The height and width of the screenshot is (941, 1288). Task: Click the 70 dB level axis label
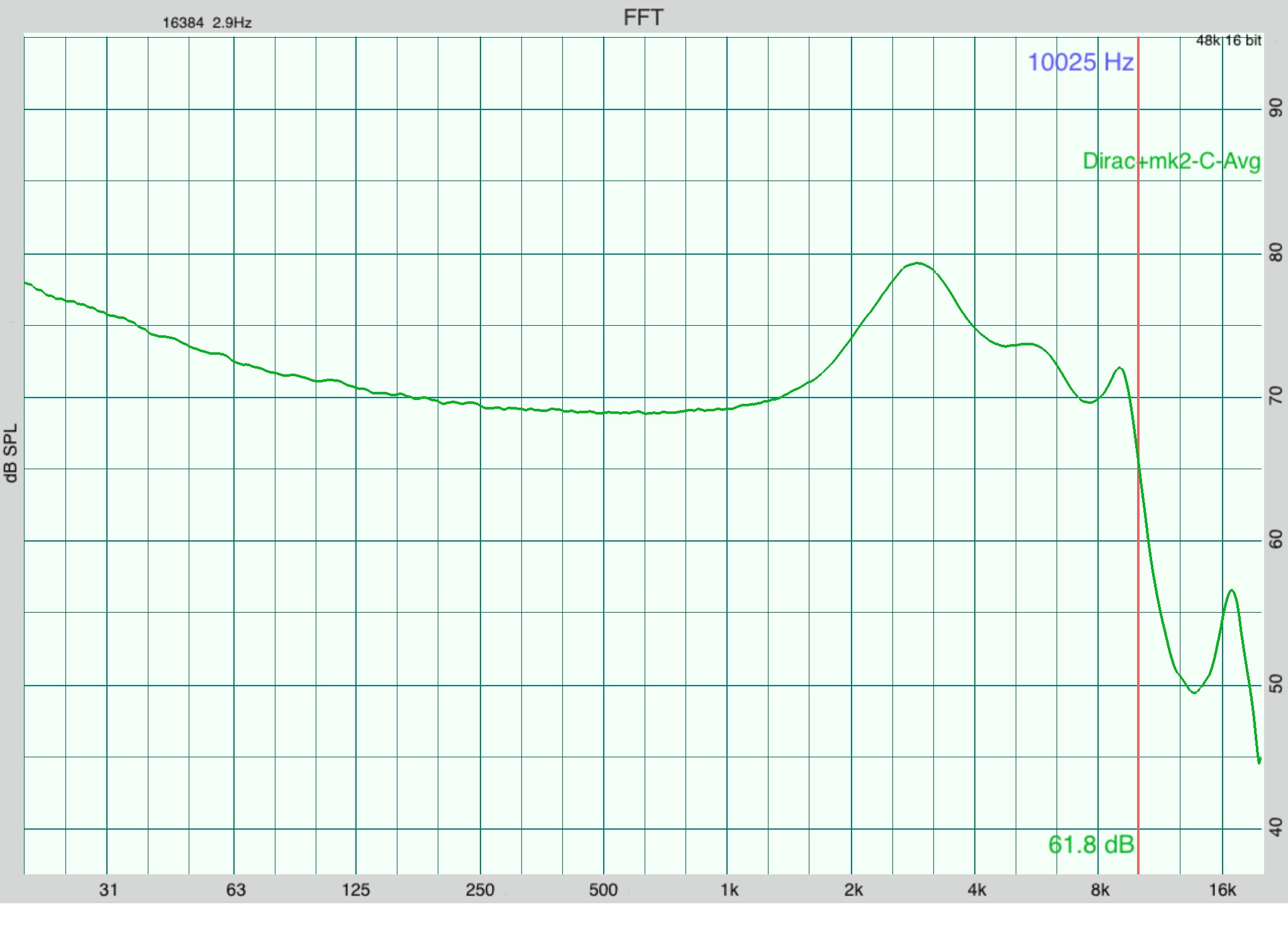tap(1276, 396)
